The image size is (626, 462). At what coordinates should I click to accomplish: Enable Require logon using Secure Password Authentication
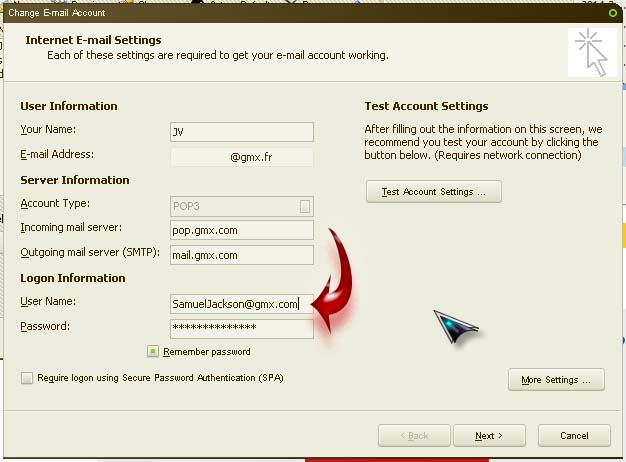26,378
